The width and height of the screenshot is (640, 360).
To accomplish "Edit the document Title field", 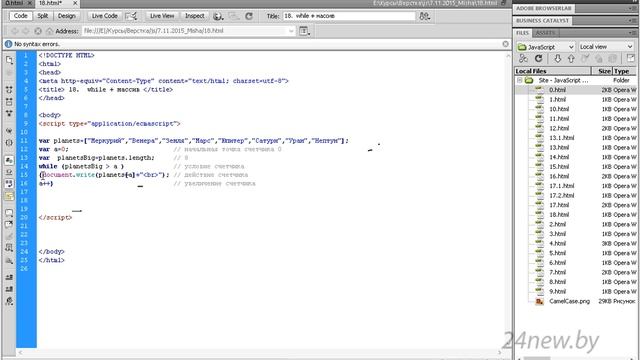I will [349, 16].
